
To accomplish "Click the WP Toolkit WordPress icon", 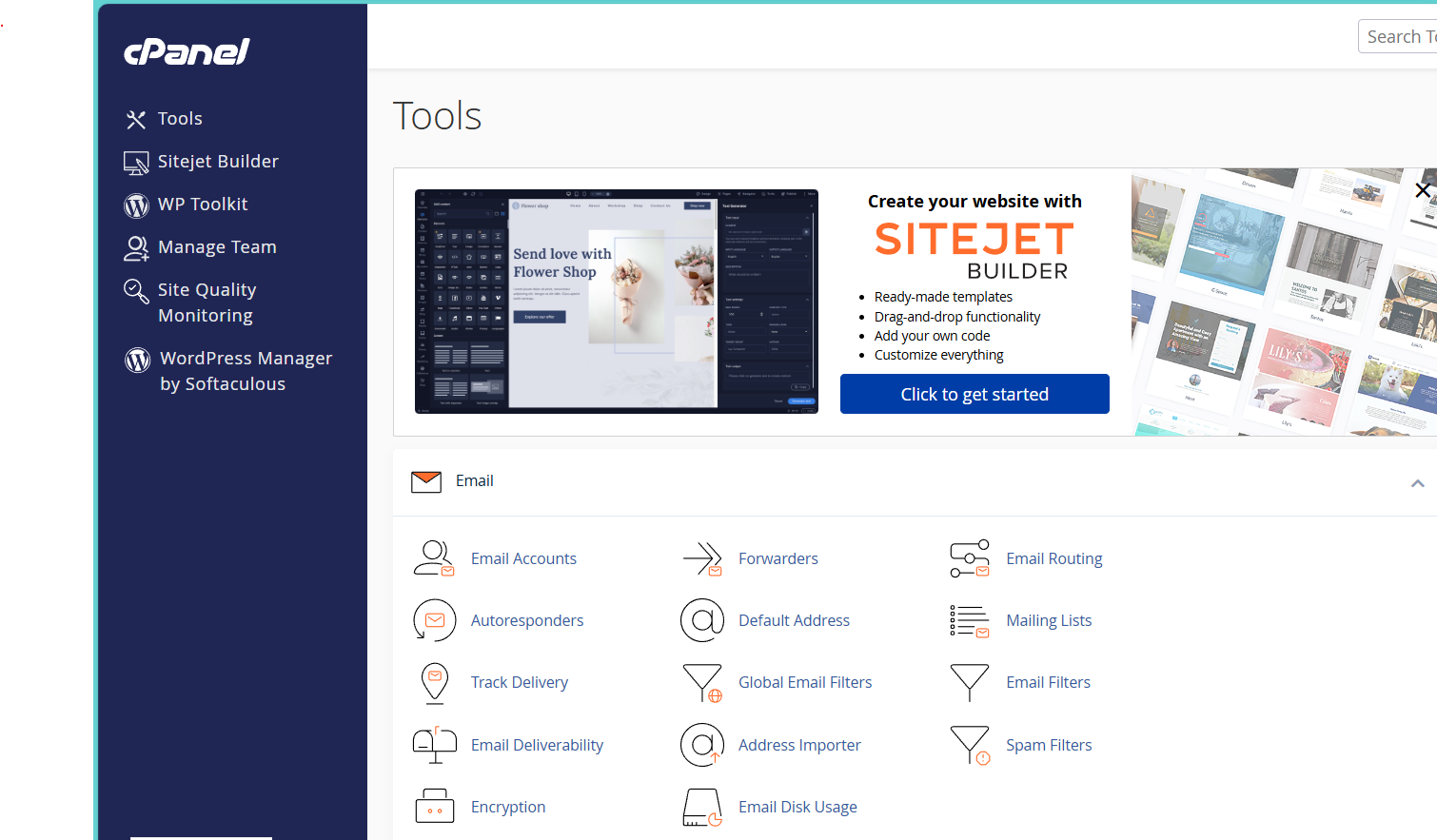I will coord(136,205).
